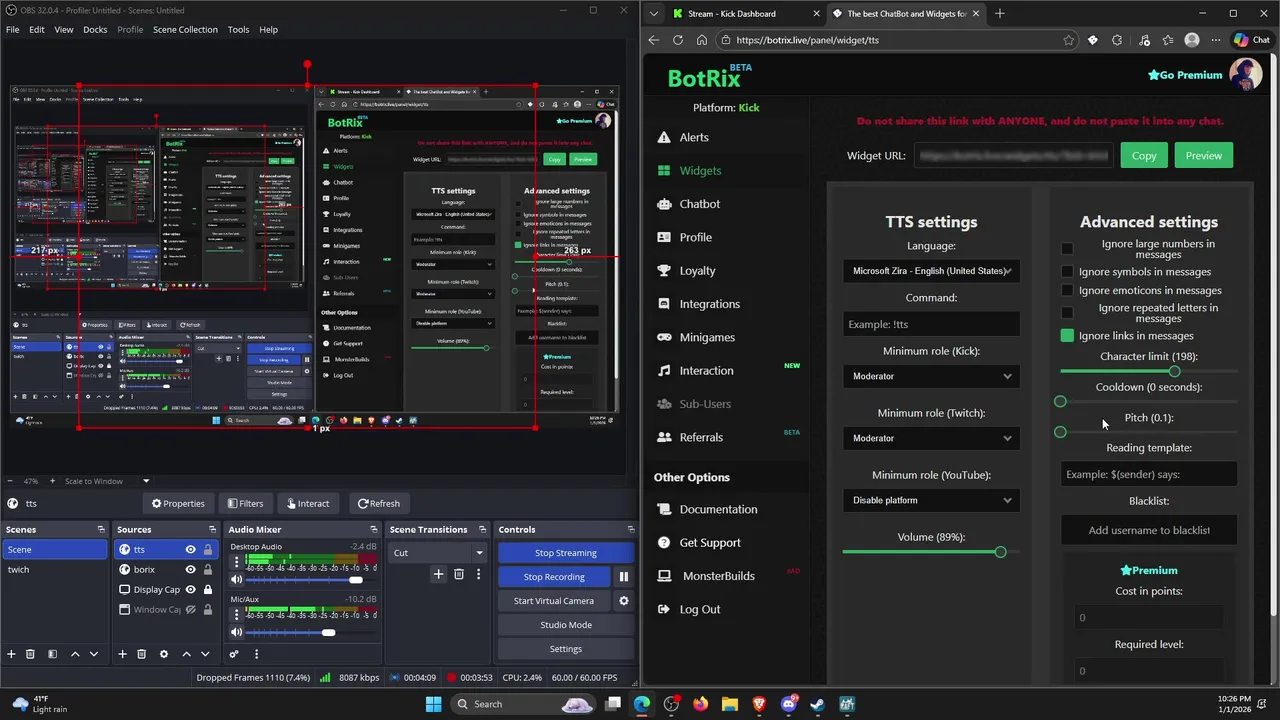The image size is (1280, 720).
Task: Pop out the Controls dock icon
Action: click(630, 529)
